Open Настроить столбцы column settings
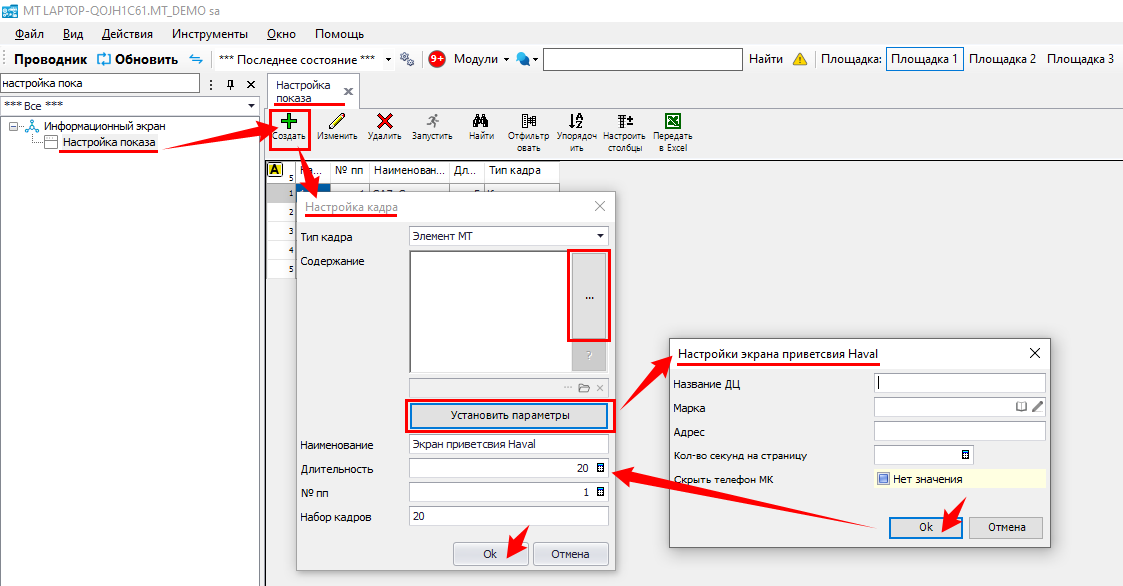Screen dimensions: 1123x586 (x=625, y=122)
